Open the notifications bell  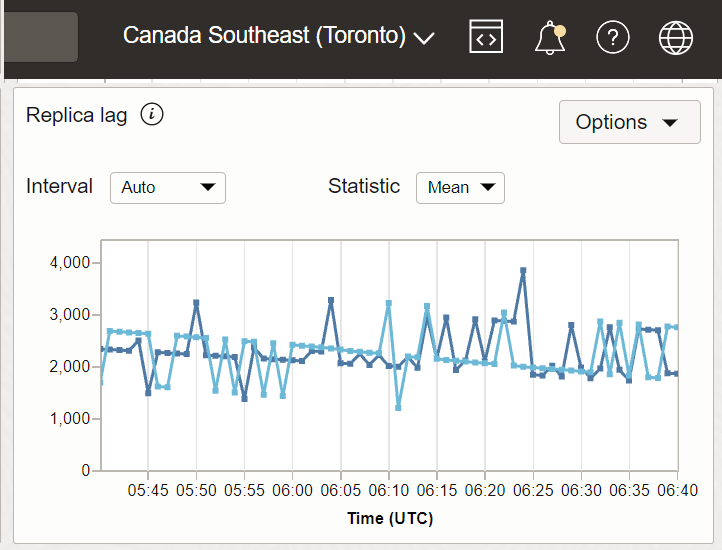click(x=549, y=37)
